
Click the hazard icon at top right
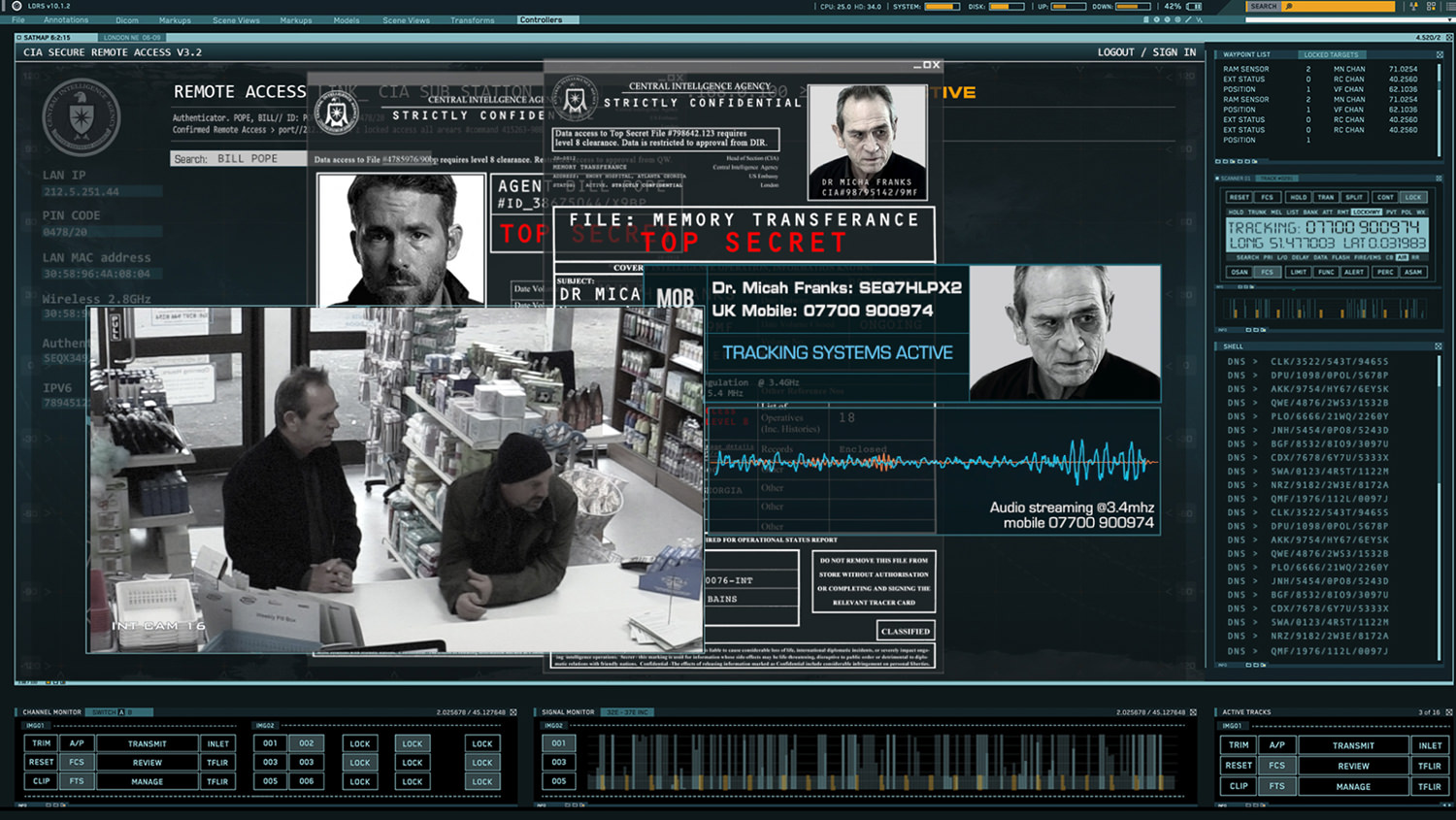pos(1414,6)
